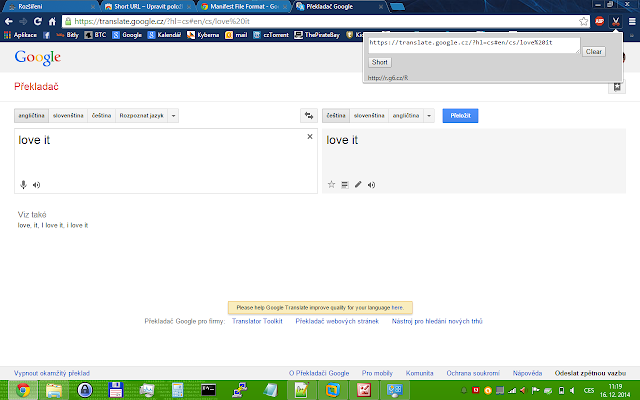Go back with the browser back arrow
The width and height of the screenshot is (640, 400).
(x=9, y=21)
